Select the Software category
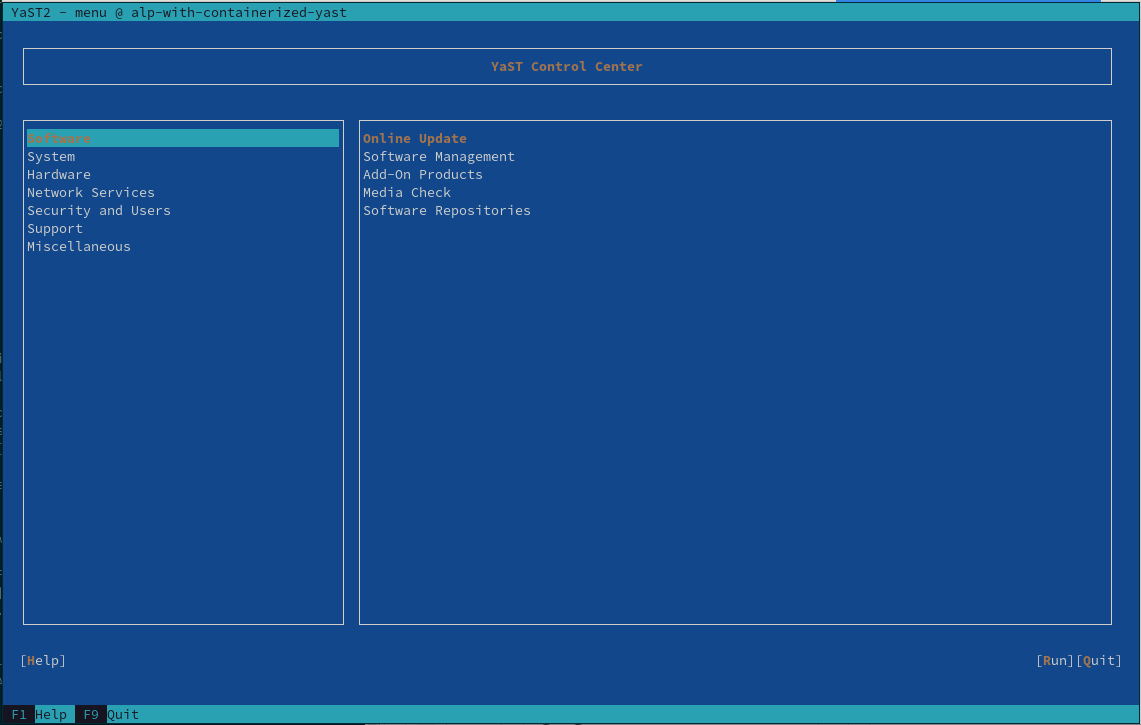The image size is (1141, 725). [x=59, y=138]
